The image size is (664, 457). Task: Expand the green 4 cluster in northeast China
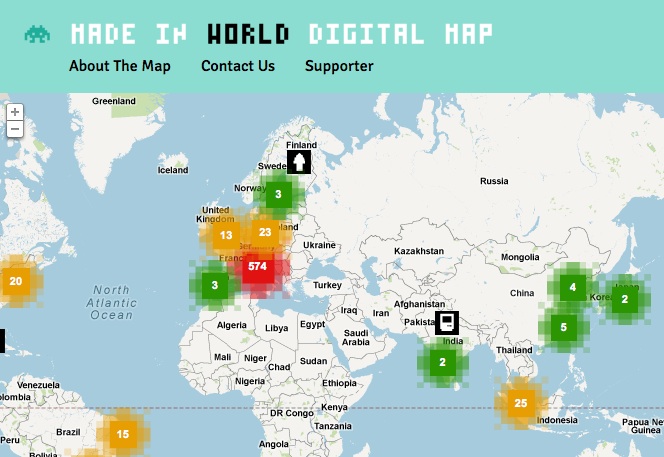pyautogui.click(x=573, y=287)
